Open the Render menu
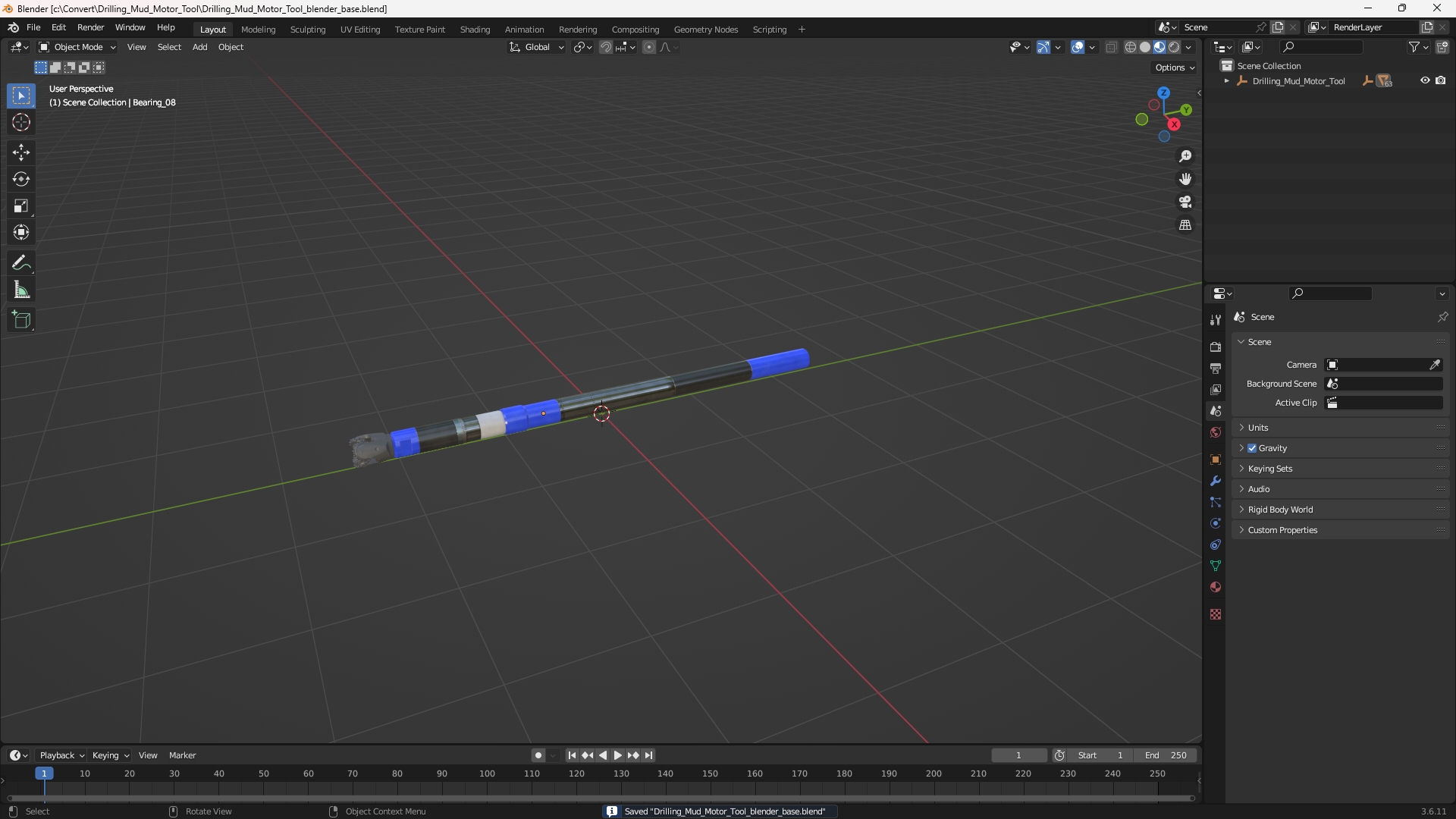Viewport: 1456px width, 819px height. 90,27
